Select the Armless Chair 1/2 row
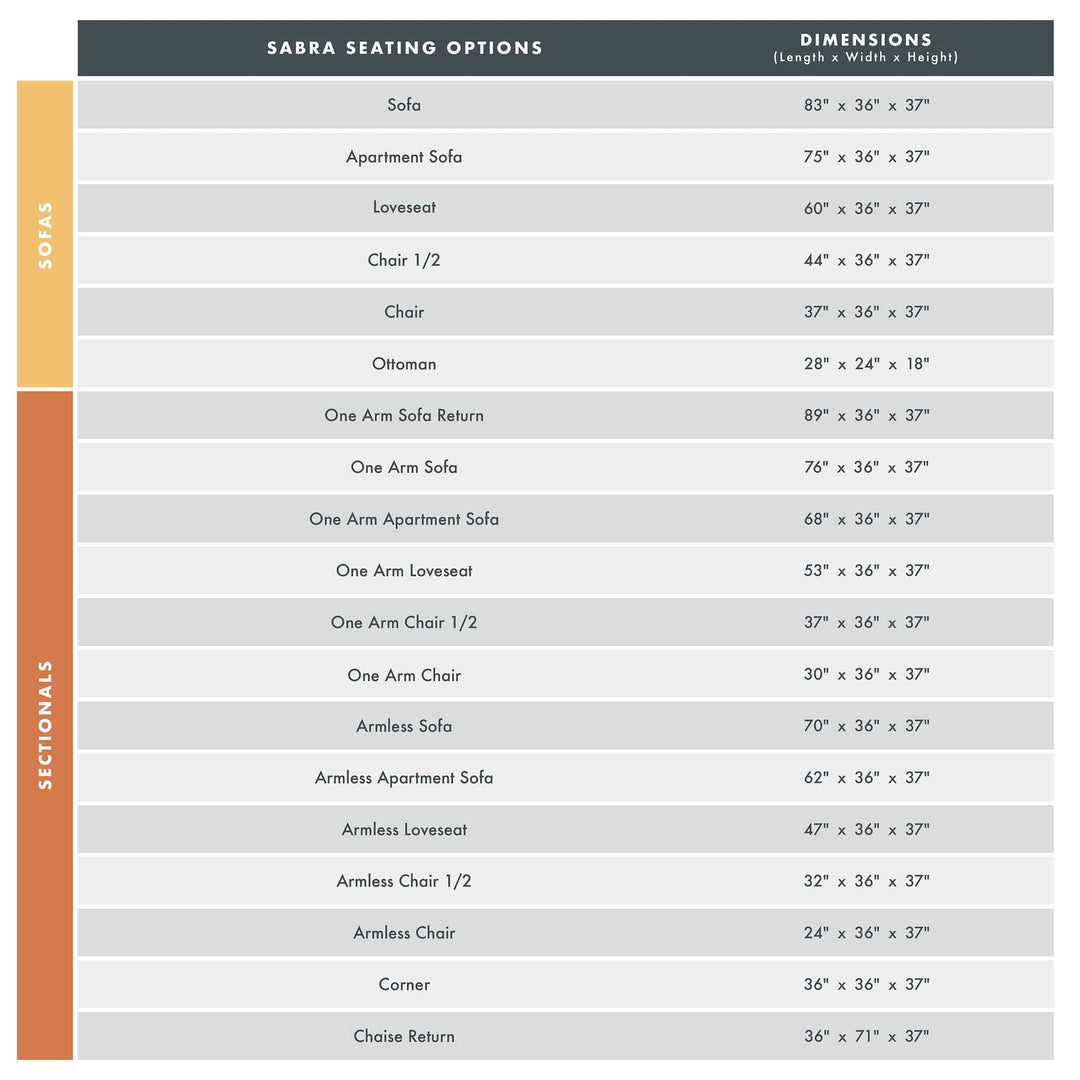Image resolution: width=1080 pixels, height=1080 pixels. (404, 881)
